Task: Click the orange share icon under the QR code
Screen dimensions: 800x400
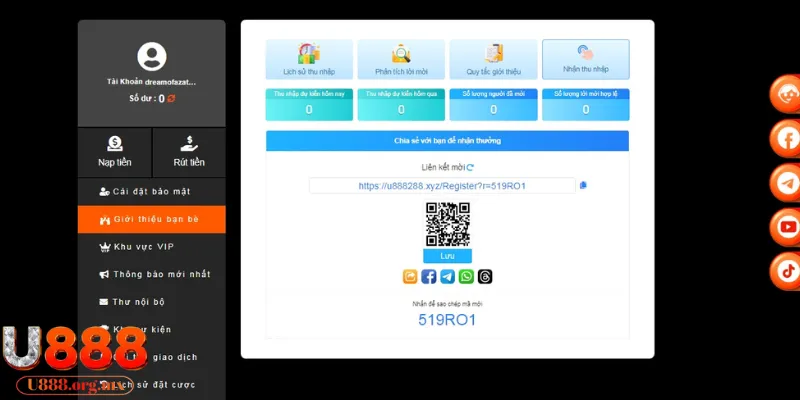Action: tap(409, 277)
